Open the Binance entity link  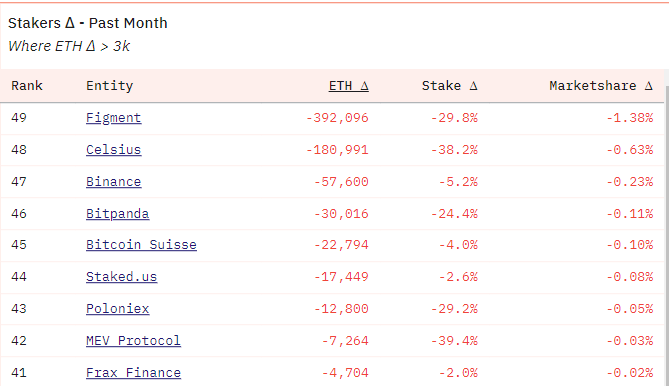pyautogui.click(x=113, y=182)
